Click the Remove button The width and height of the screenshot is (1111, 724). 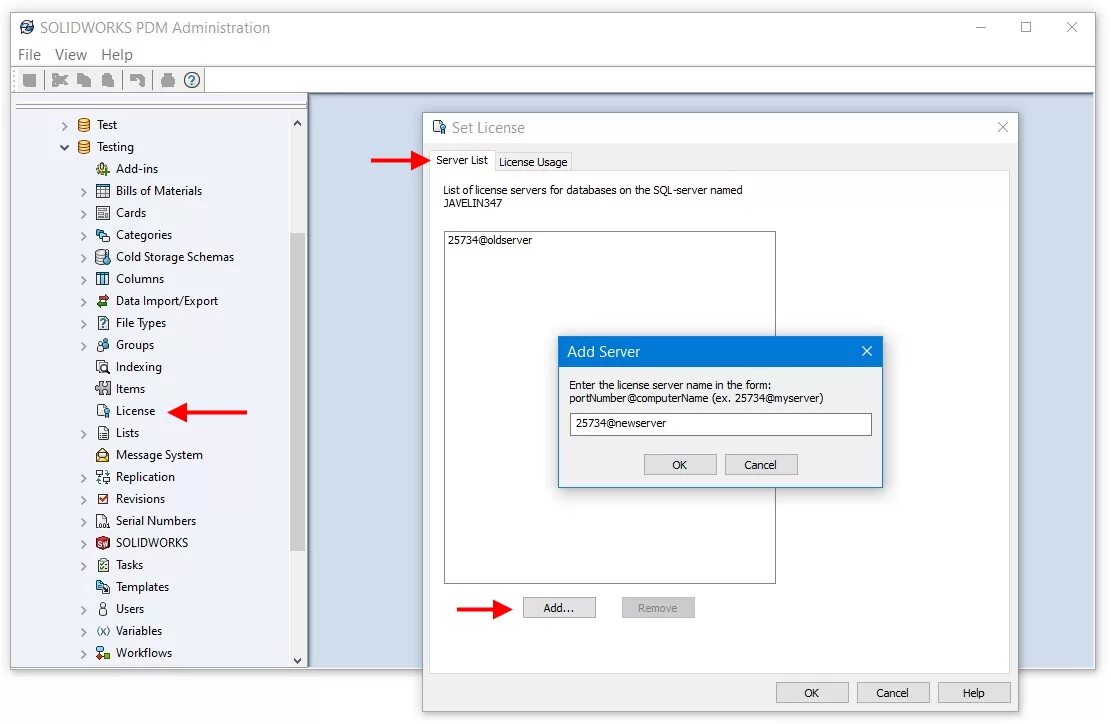pos(658,608)
